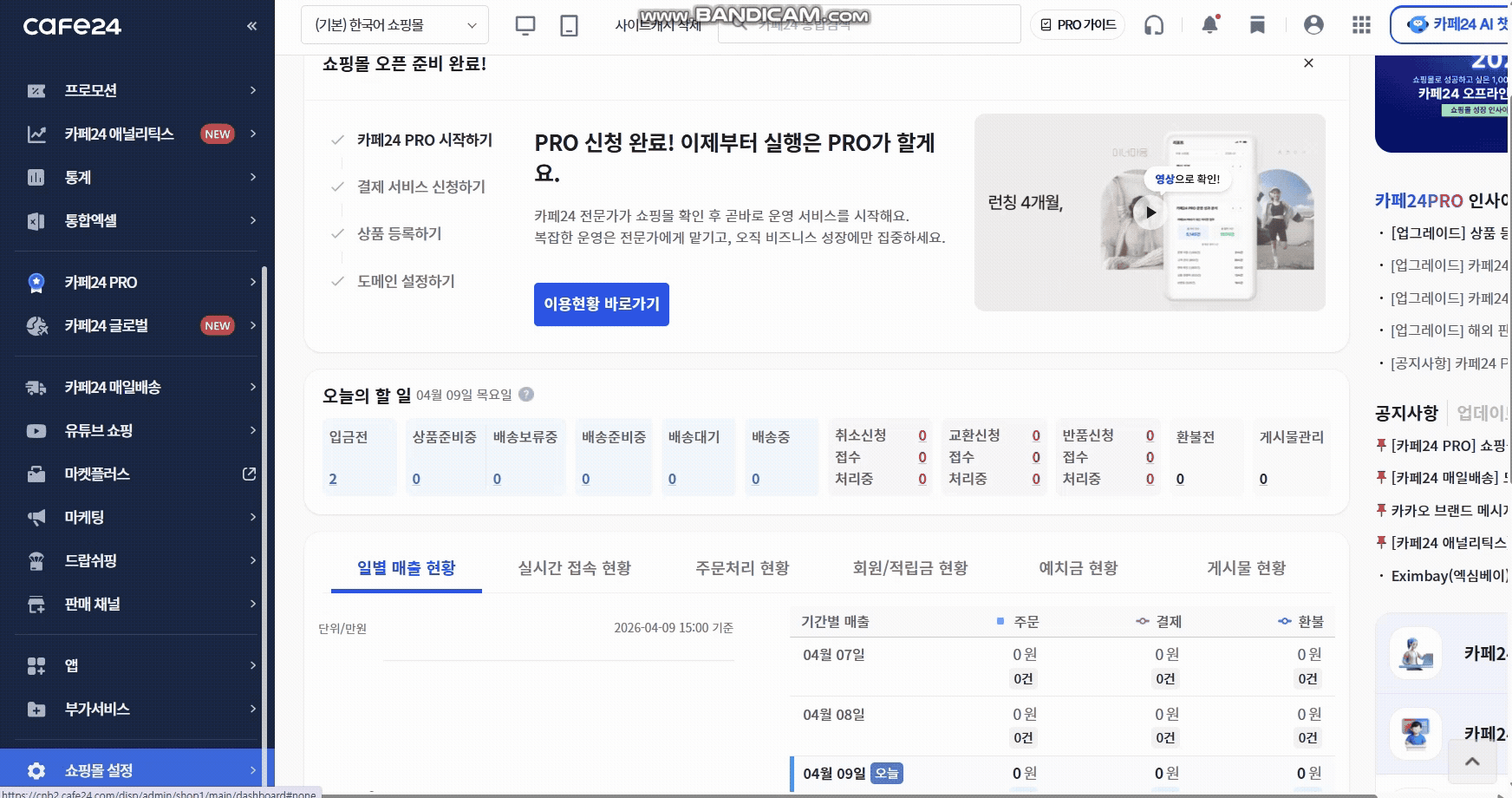Switch to mobile preview icon

569,25
